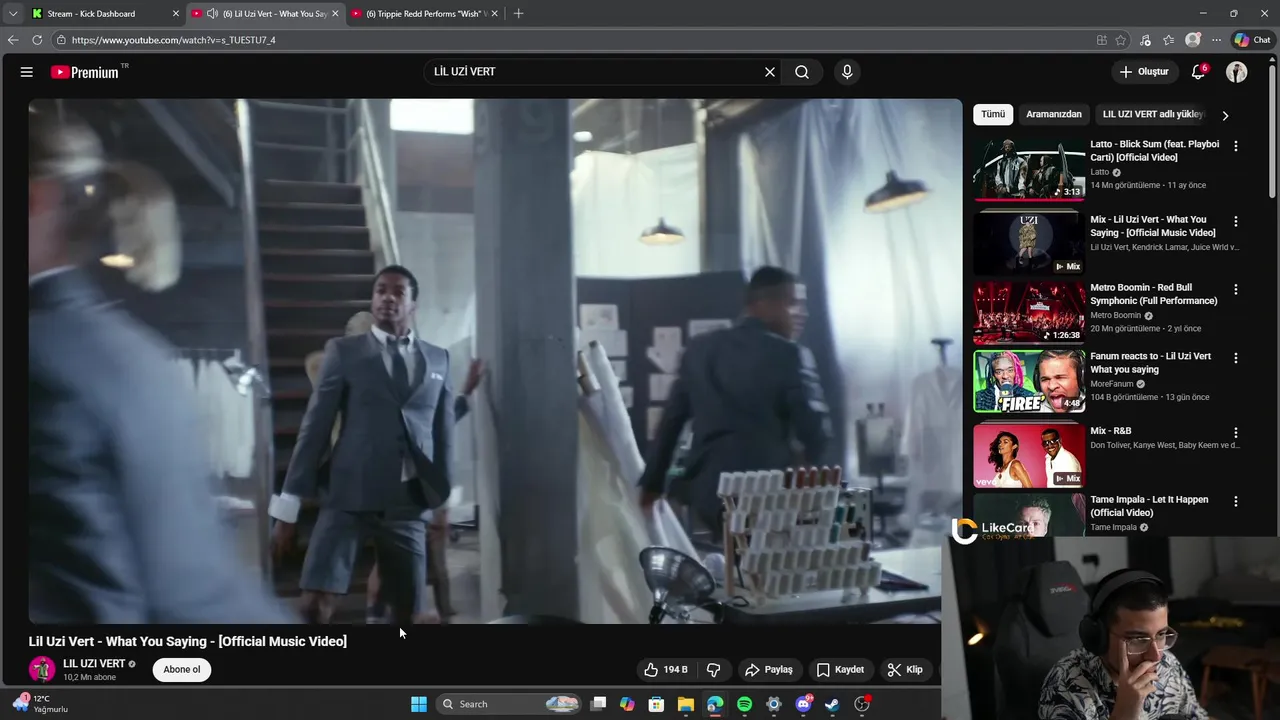Clear the search box text
This screenshot has width=1280, height=720.
click(x=770, y=72)
